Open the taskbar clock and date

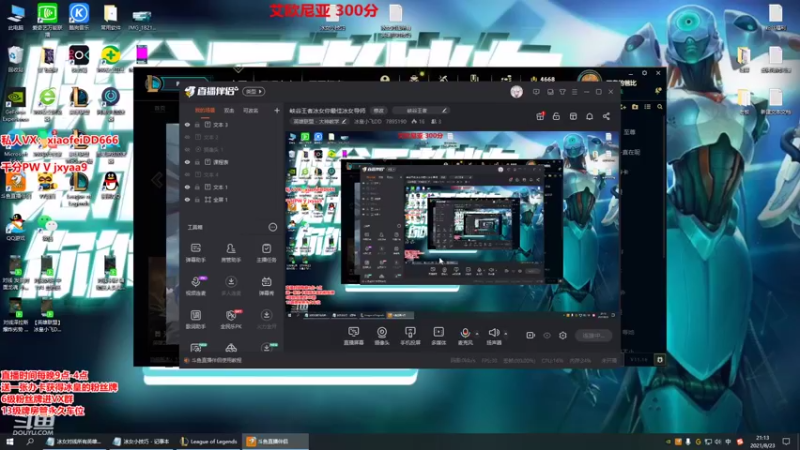click(762, 441)
